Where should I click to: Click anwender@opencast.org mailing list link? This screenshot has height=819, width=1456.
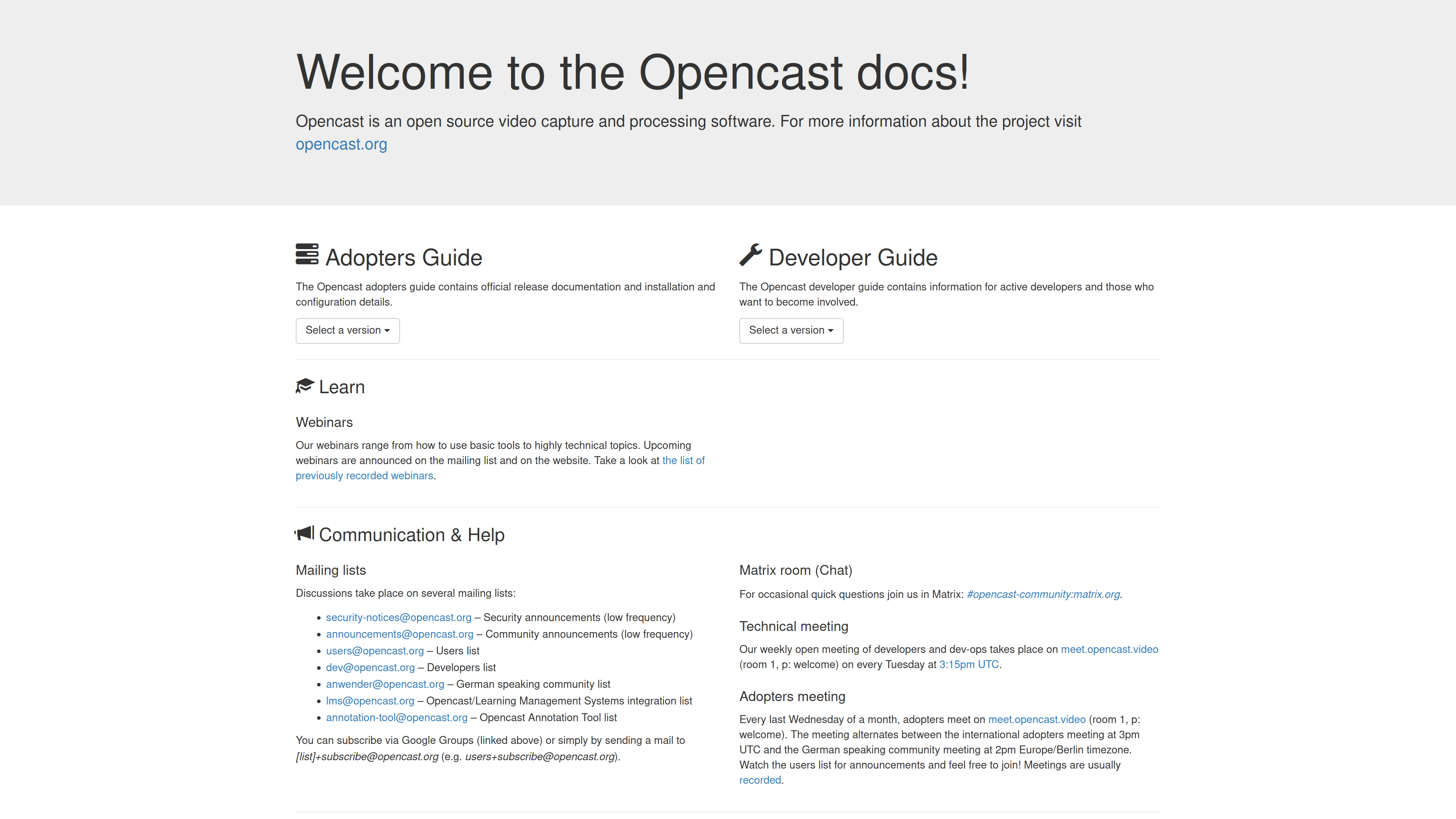[x=385, y=684]
